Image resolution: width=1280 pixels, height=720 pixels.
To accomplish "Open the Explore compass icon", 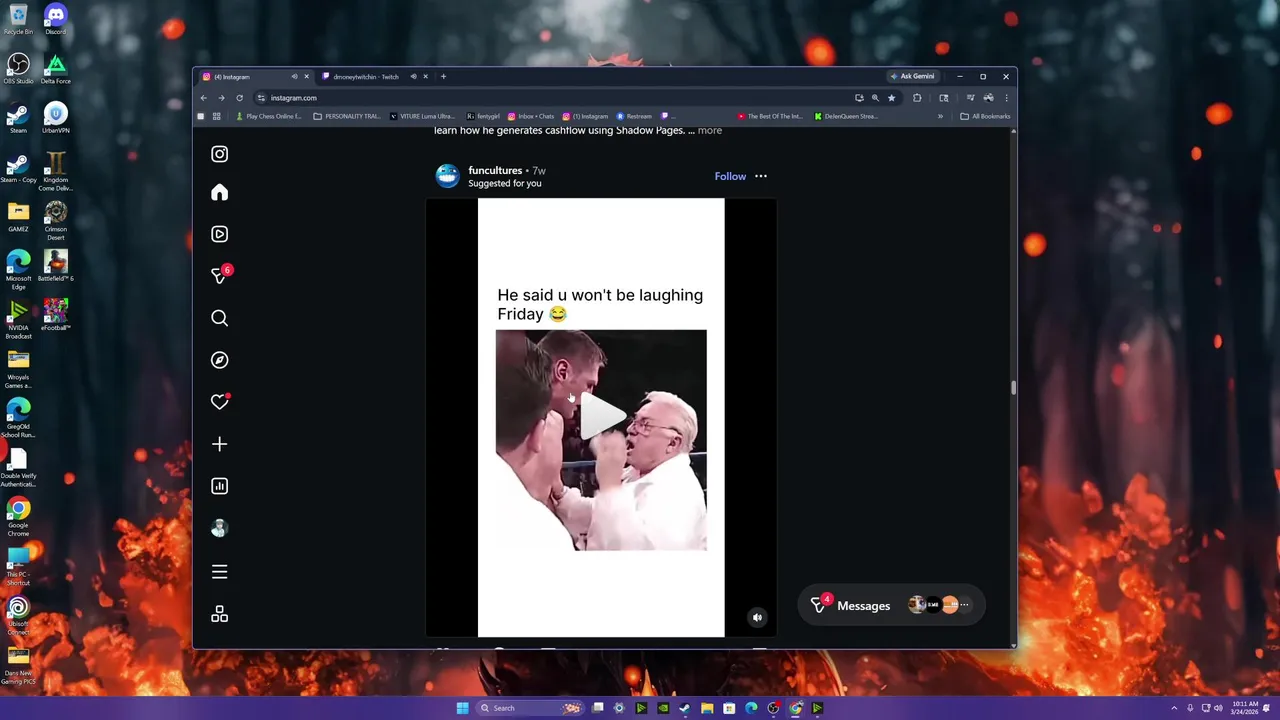I will click(x=219, y=360).
